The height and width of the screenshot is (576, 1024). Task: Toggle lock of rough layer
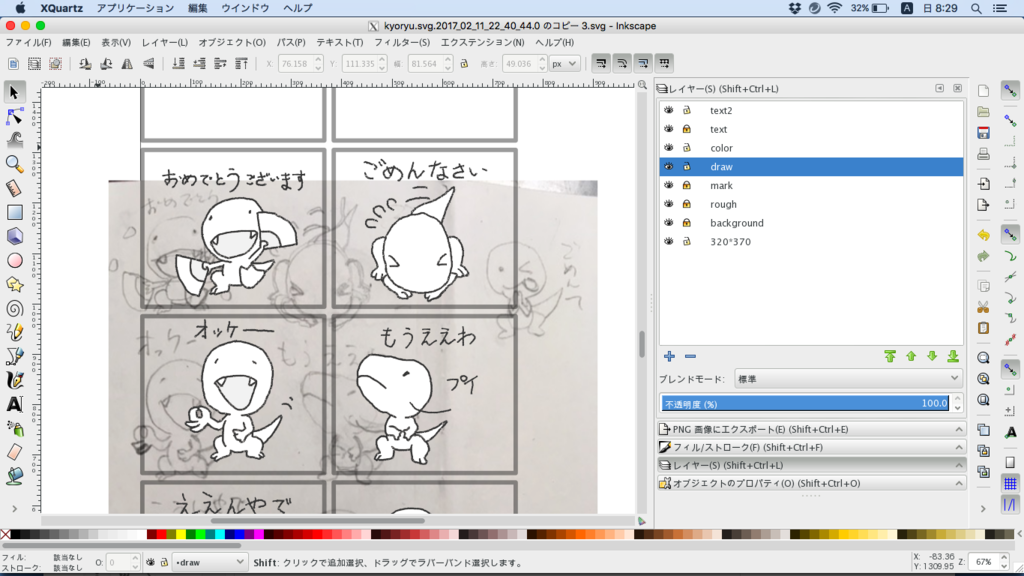686,204
